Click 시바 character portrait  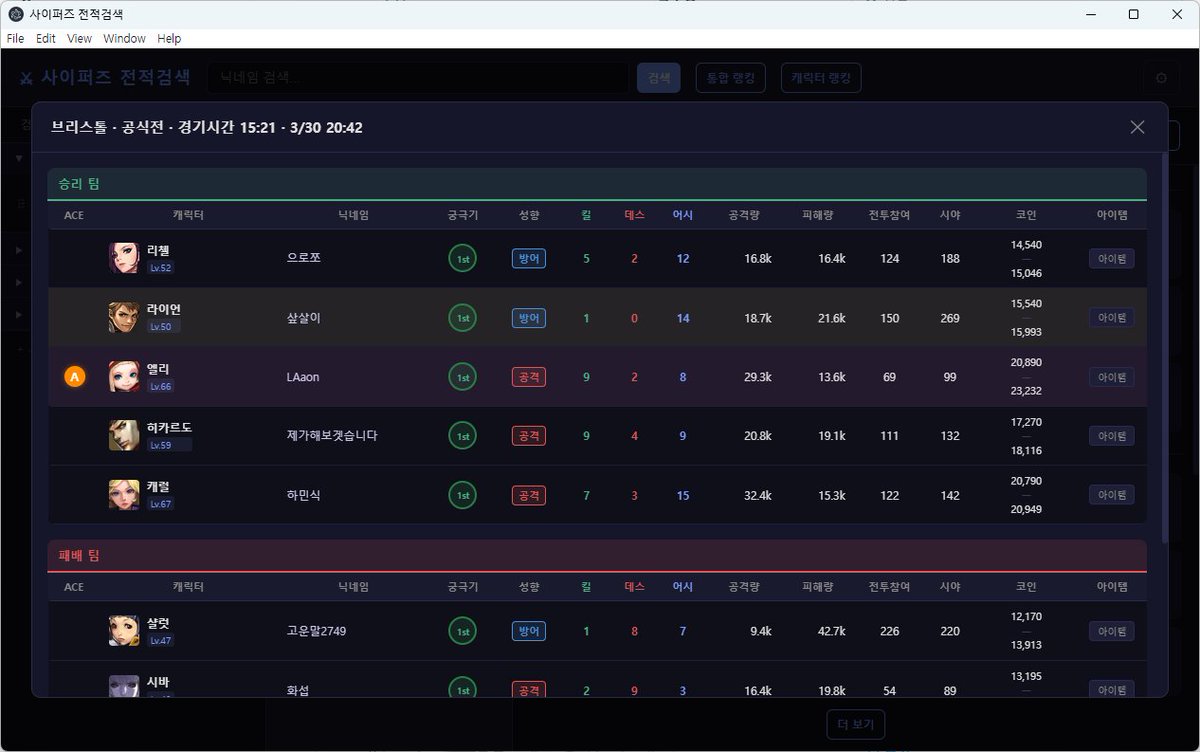[124, 686]
